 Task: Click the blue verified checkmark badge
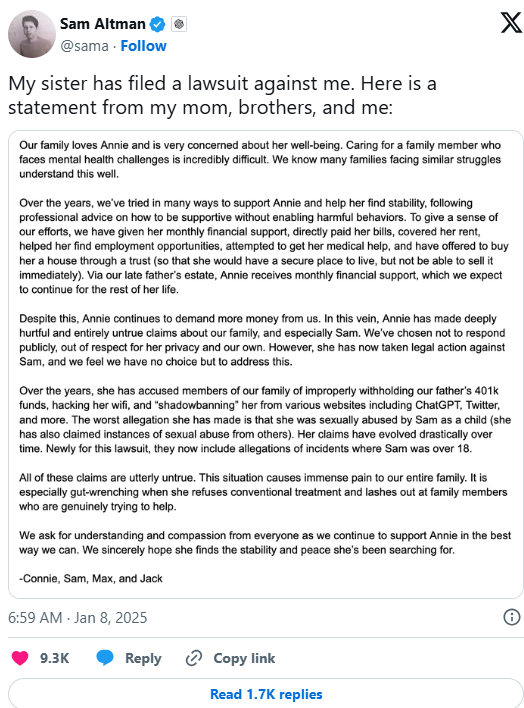(x=157, y=24)
